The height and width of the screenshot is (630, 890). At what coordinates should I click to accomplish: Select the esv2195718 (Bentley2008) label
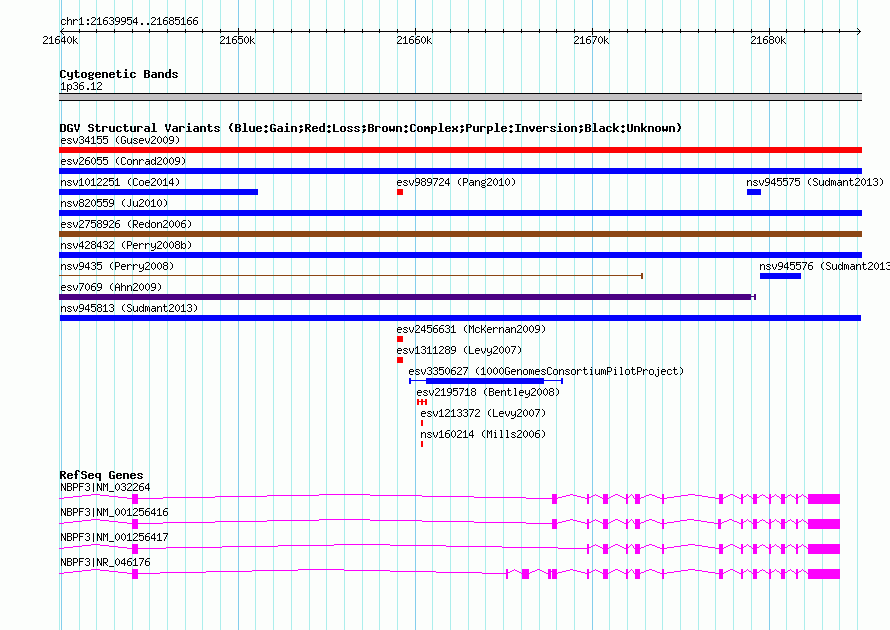tap(488, 392)
